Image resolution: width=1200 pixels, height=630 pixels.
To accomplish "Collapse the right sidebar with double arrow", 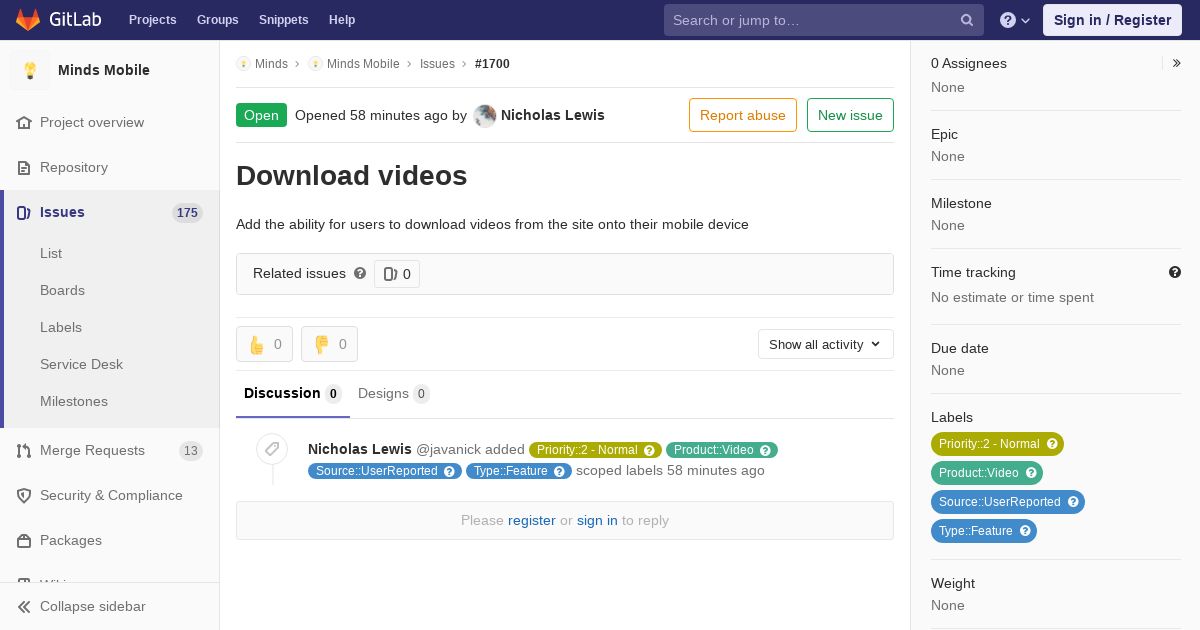I will click(x=1177, y=63).
